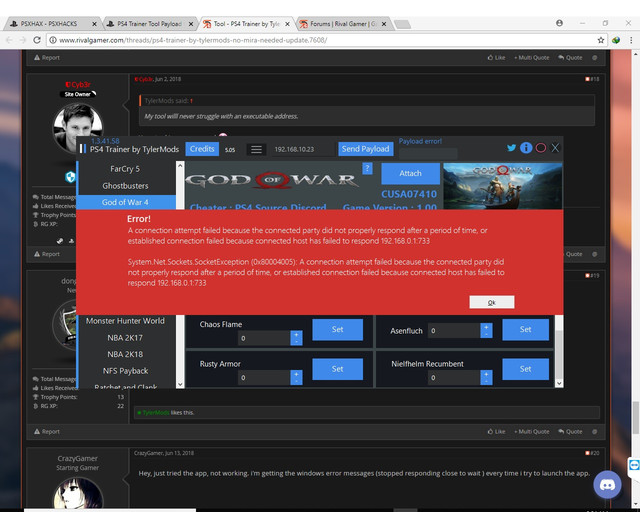
Task: Choose Monster Hunter World from the list
Action: (x=125, y=321)
